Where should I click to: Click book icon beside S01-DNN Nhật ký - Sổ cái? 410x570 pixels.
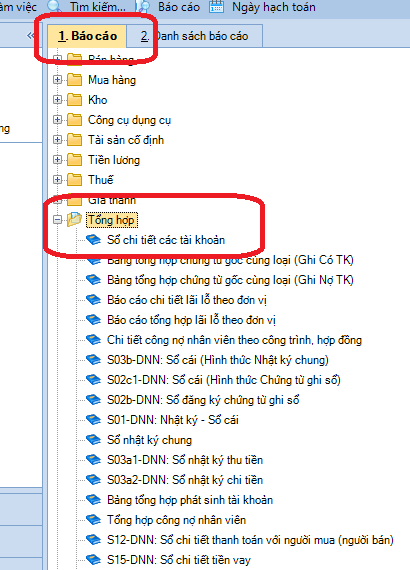93,420
